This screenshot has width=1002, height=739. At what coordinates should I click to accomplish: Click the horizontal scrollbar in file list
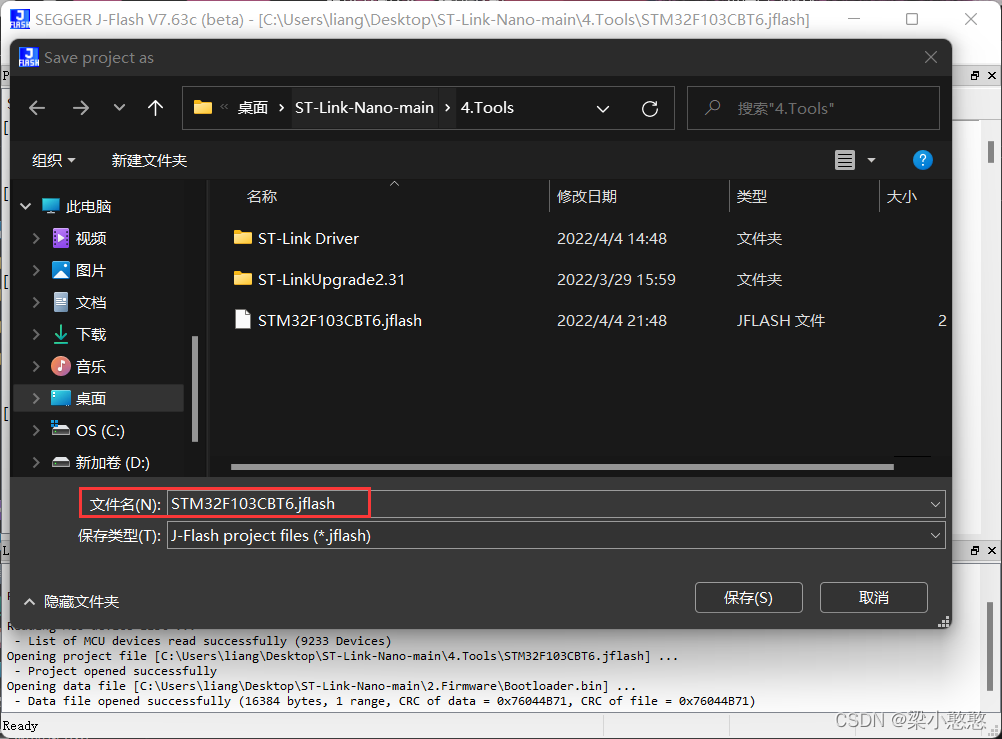[562, 467]
